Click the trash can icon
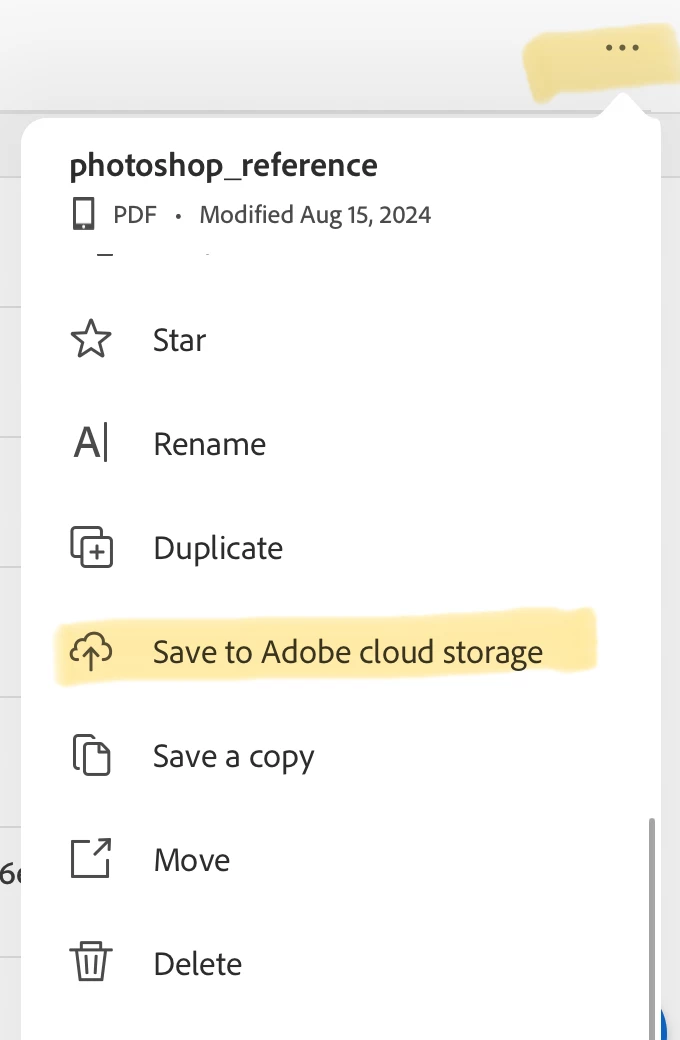 pos(91,964)
